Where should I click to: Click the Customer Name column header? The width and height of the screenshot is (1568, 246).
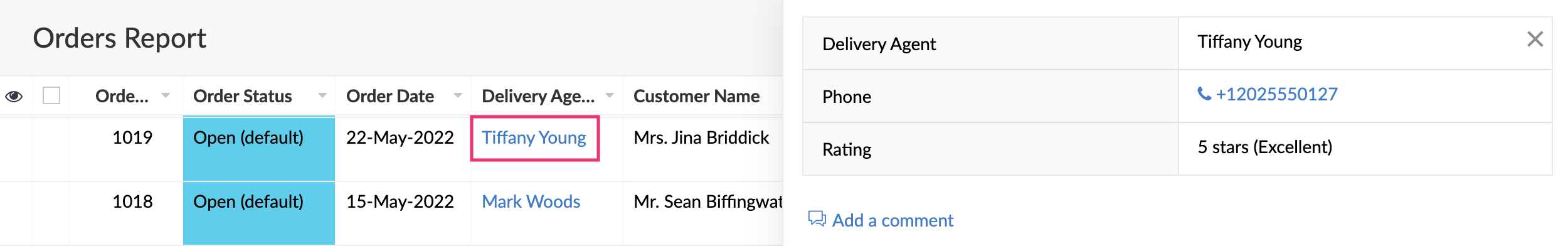click(696, 96)
